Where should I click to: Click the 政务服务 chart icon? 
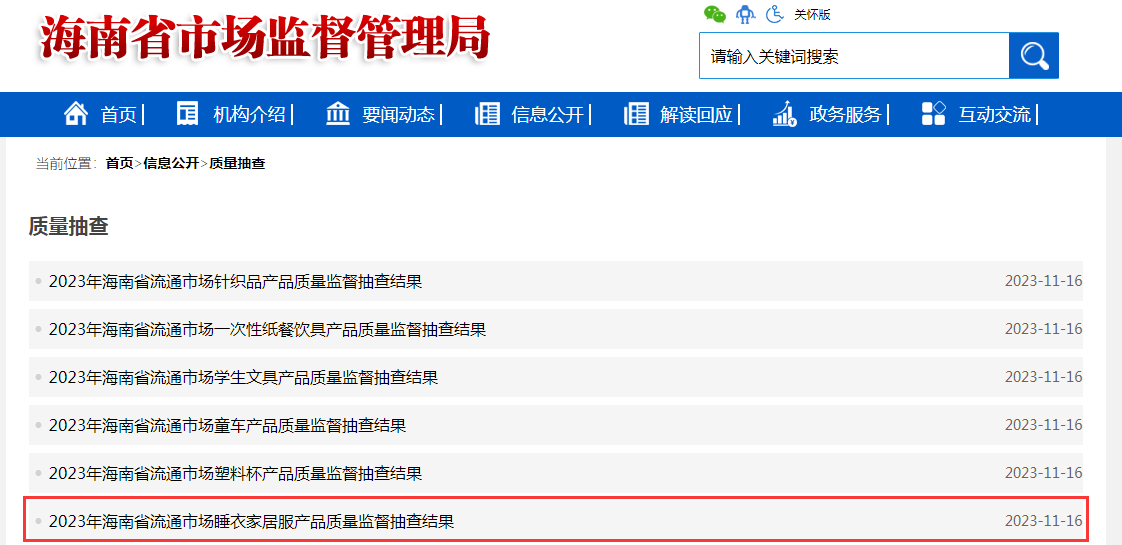point(785,114)
